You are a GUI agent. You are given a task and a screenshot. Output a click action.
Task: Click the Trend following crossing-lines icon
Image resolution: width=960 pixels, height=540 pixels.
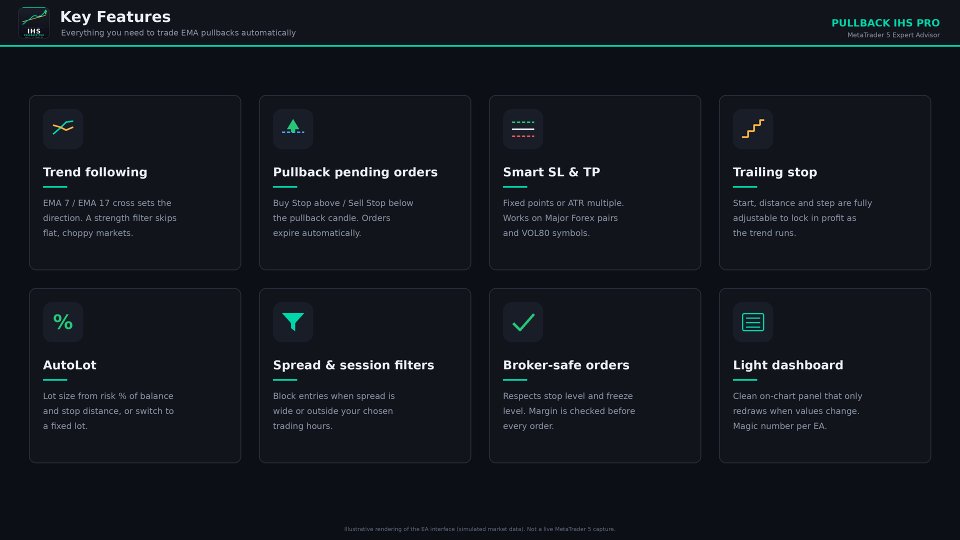click(x=63, y=129)
